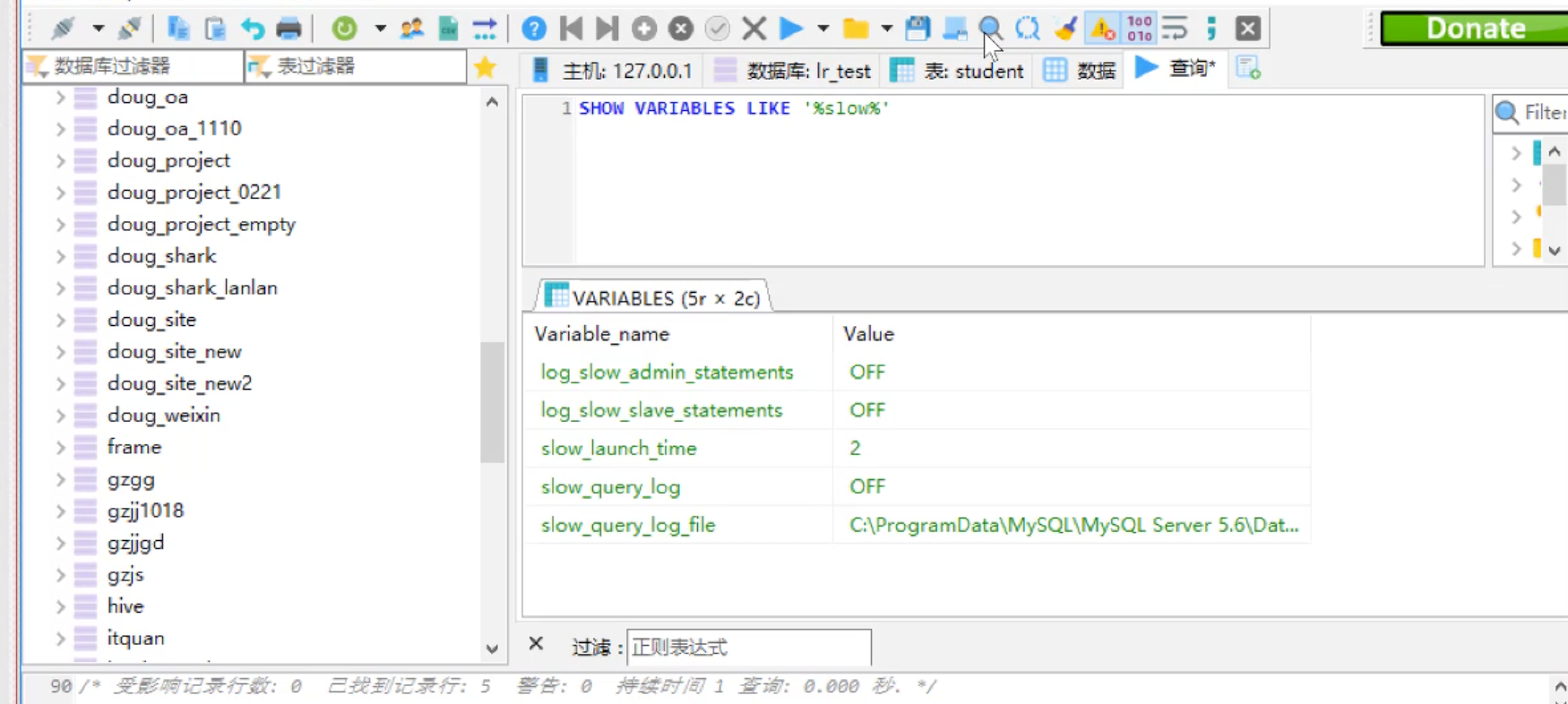Switch to the database lr_test tab

point(794,70)
